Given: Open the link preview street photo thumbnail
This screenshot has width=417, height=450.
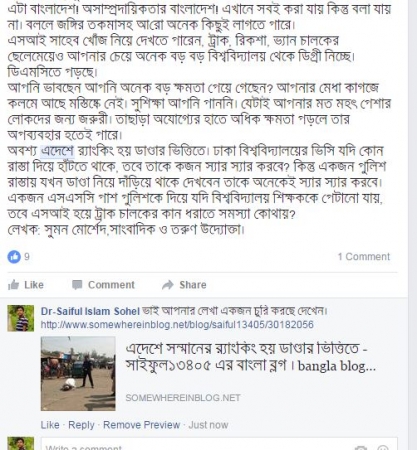Looking at the screenshot, I should (x=78, y=373).
